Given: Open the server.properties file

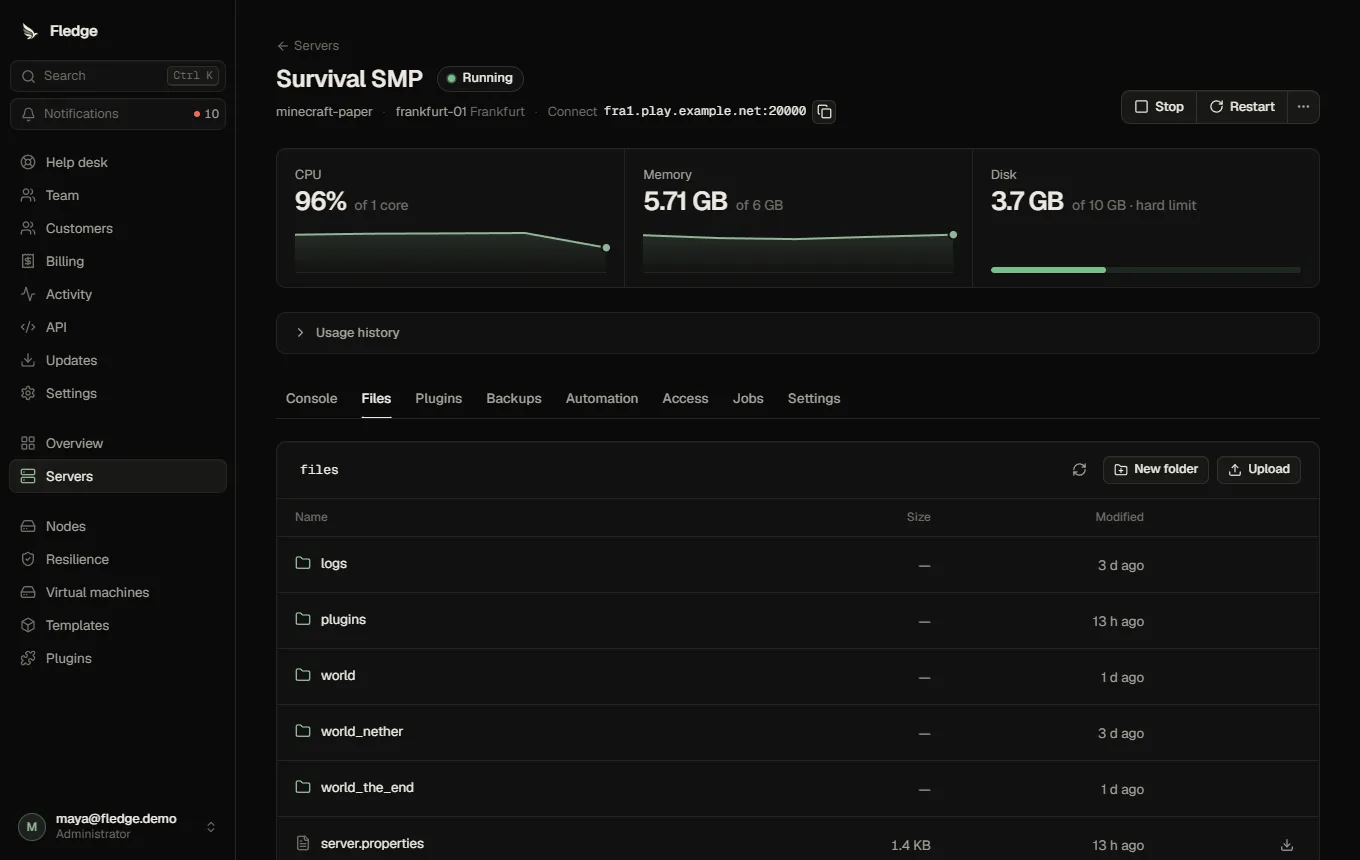Looking at the screenshot, I should [x=372, y=844].
